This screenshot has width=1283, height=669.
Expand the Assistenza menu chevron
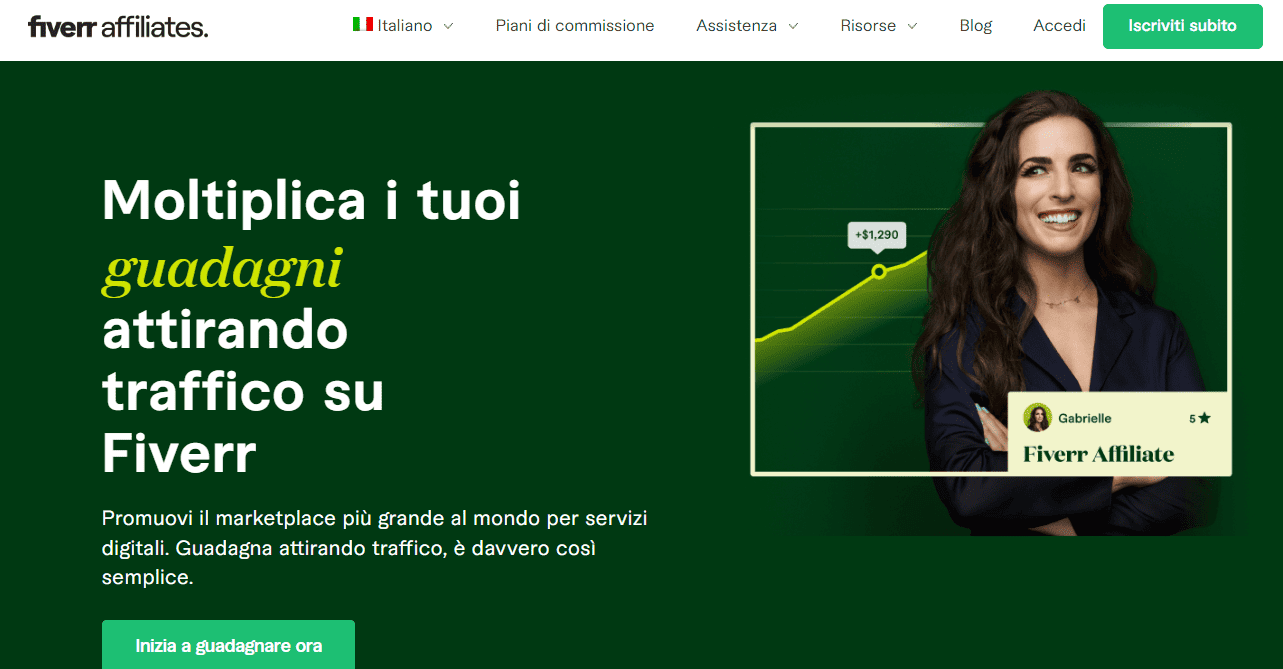coord(793,26)
